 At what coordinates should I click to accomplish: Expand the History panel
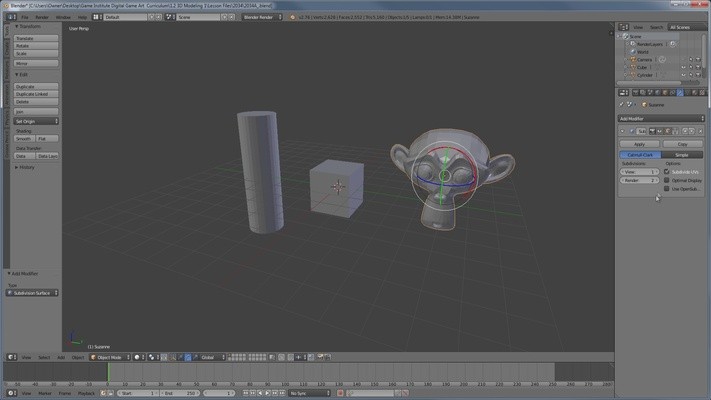click(x=24, y=167)
